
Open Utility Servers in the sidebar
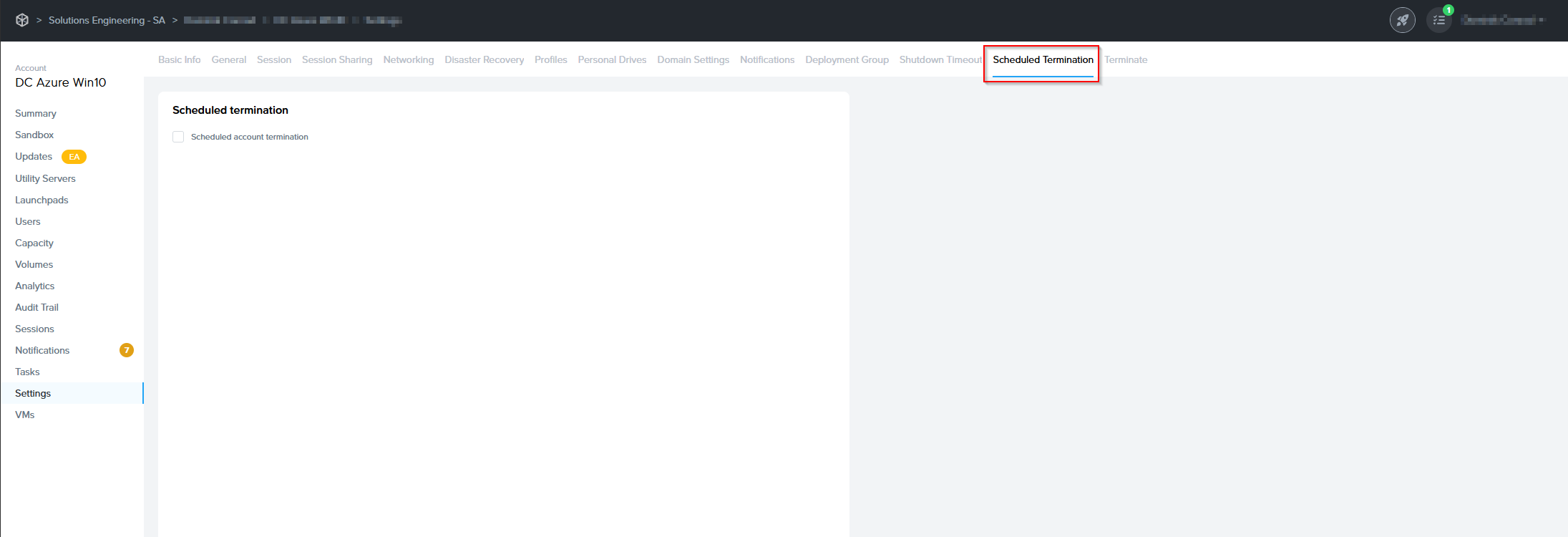pyautogui.click(x=45, y=178)
